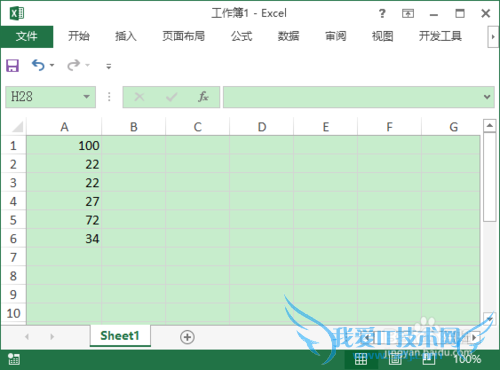
Task: Expand the formula bar chevron
Action: click(487, 97)
